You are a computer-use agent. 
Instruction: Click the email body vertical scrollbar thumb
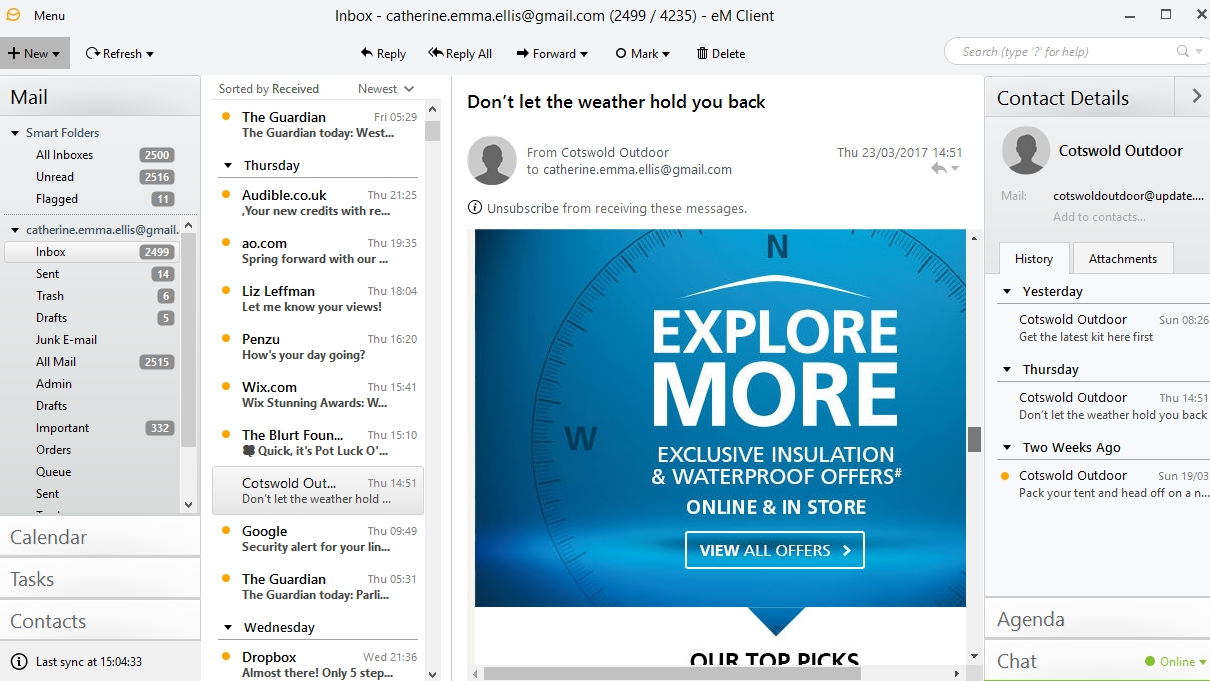[x=974, y=439]
